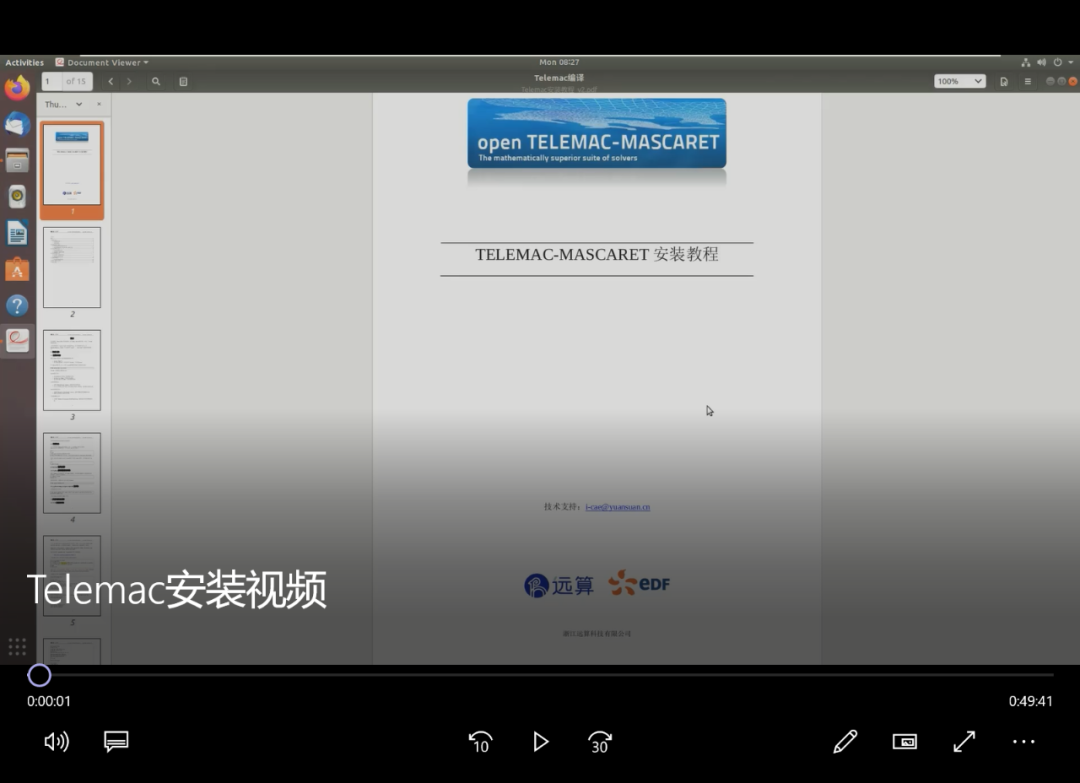Click the i-cae@yuansuan.cn support email link
This screenshot has width=1080, height=783.
tap(619, 507)
